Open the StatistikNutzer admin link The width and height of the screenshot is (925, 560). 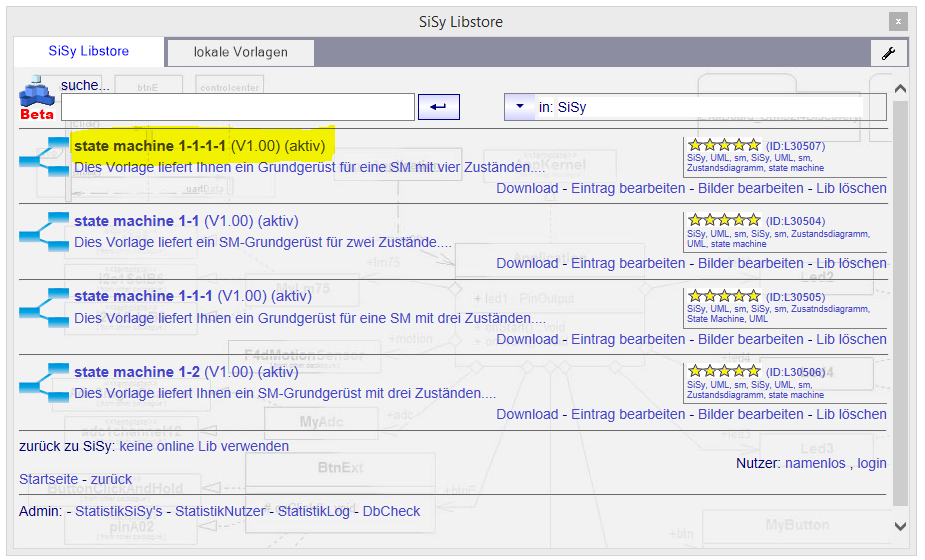click(220, 511)
